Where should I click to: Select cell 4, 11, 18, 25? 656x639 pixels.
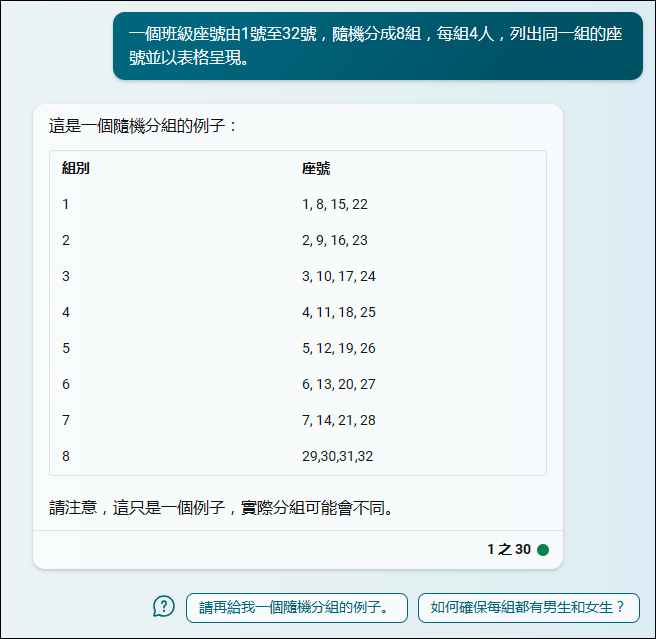339,312
